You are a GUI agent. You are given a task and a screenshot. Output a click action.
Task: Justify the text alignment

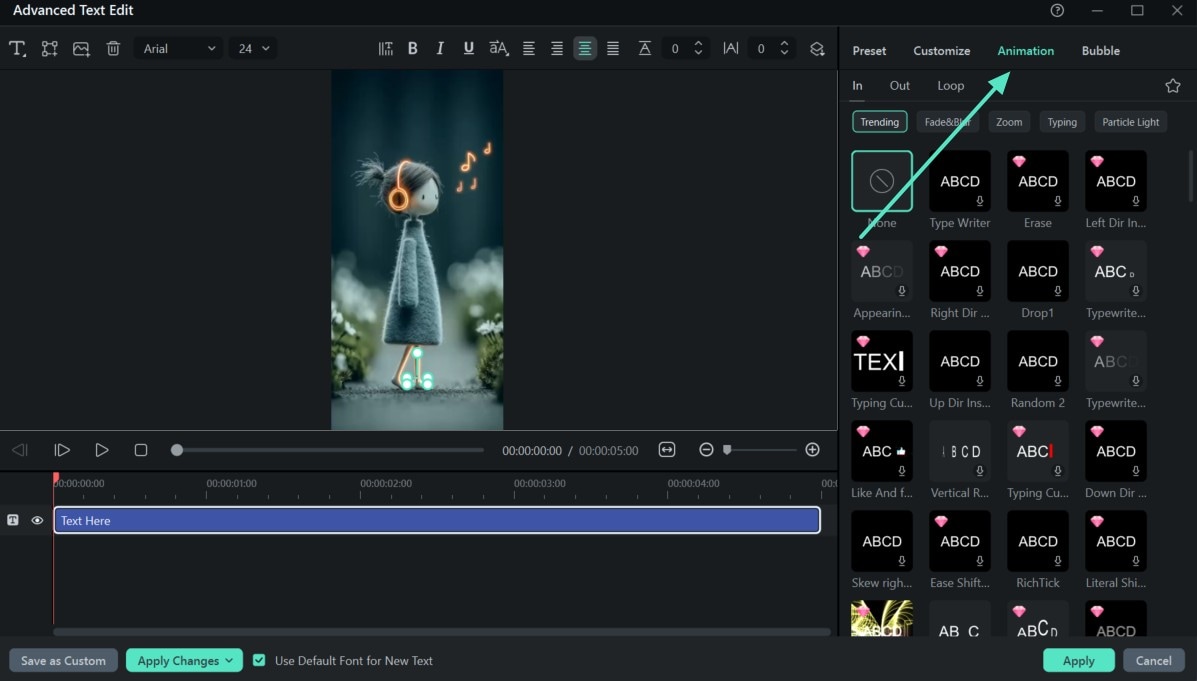coord(613,49)
